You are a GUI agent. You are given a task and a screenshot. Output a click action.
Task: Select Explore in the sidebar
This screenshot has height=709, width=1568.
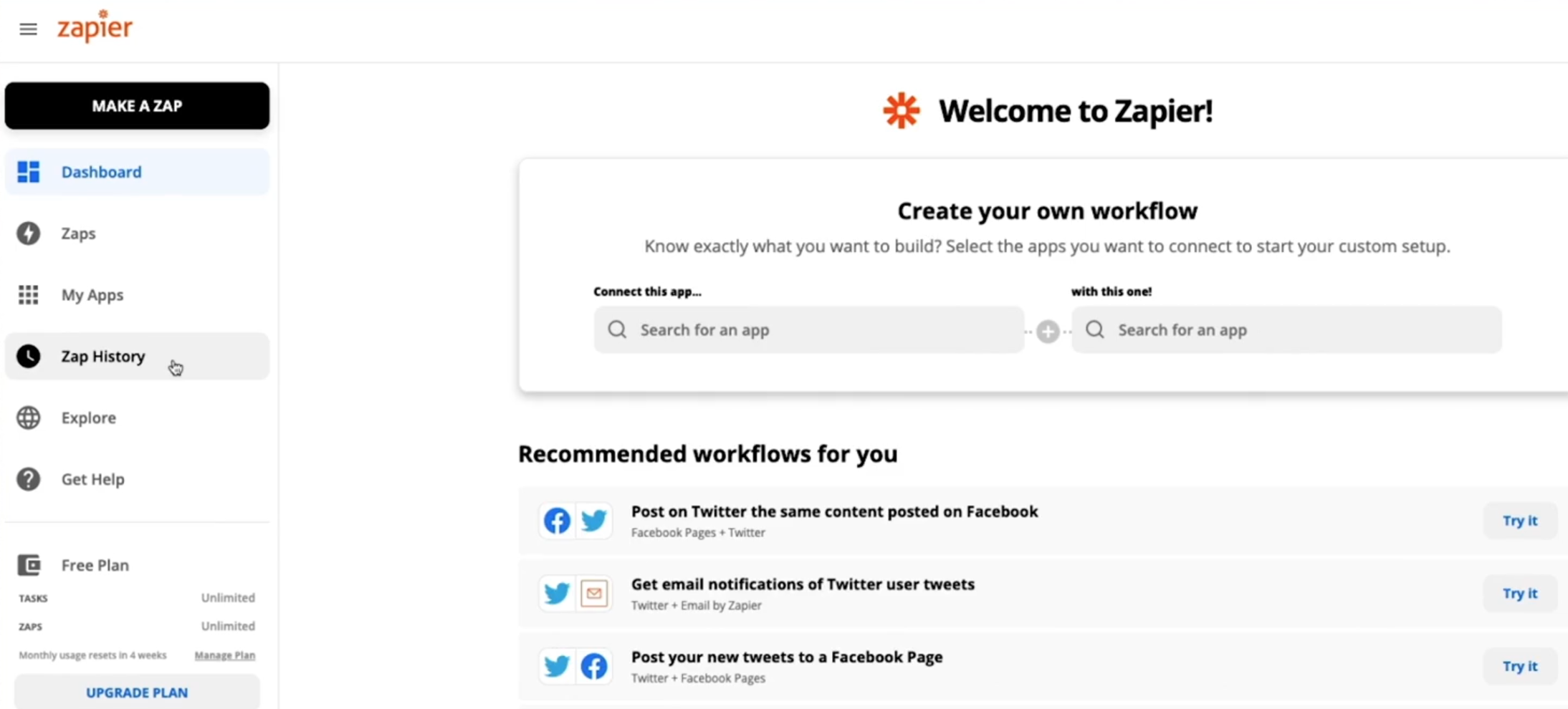(x=88, y=418)
